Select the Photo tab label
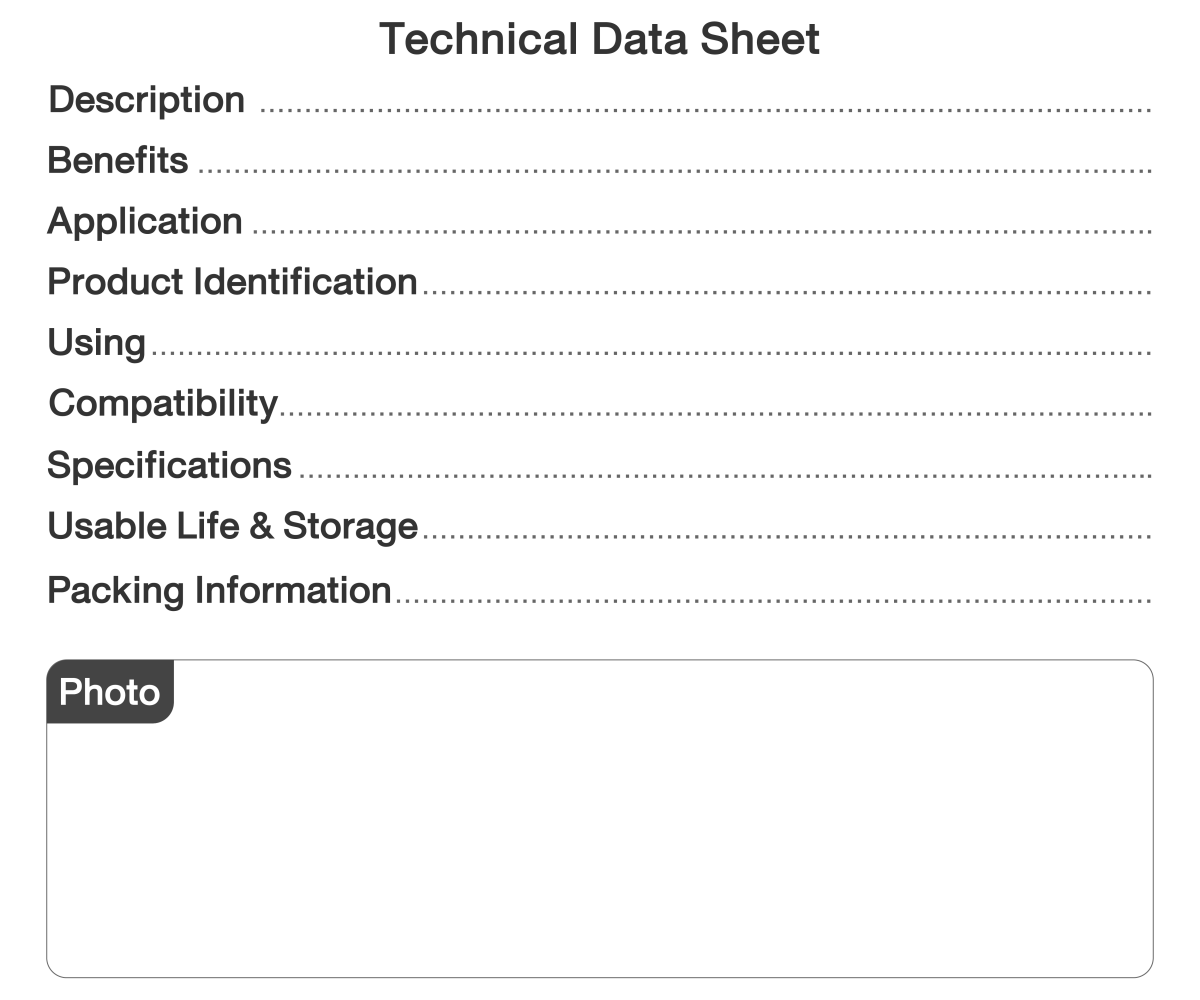Image resolution: width=1200 pixels, height=1000 pixels. click(x=110, y=692)
